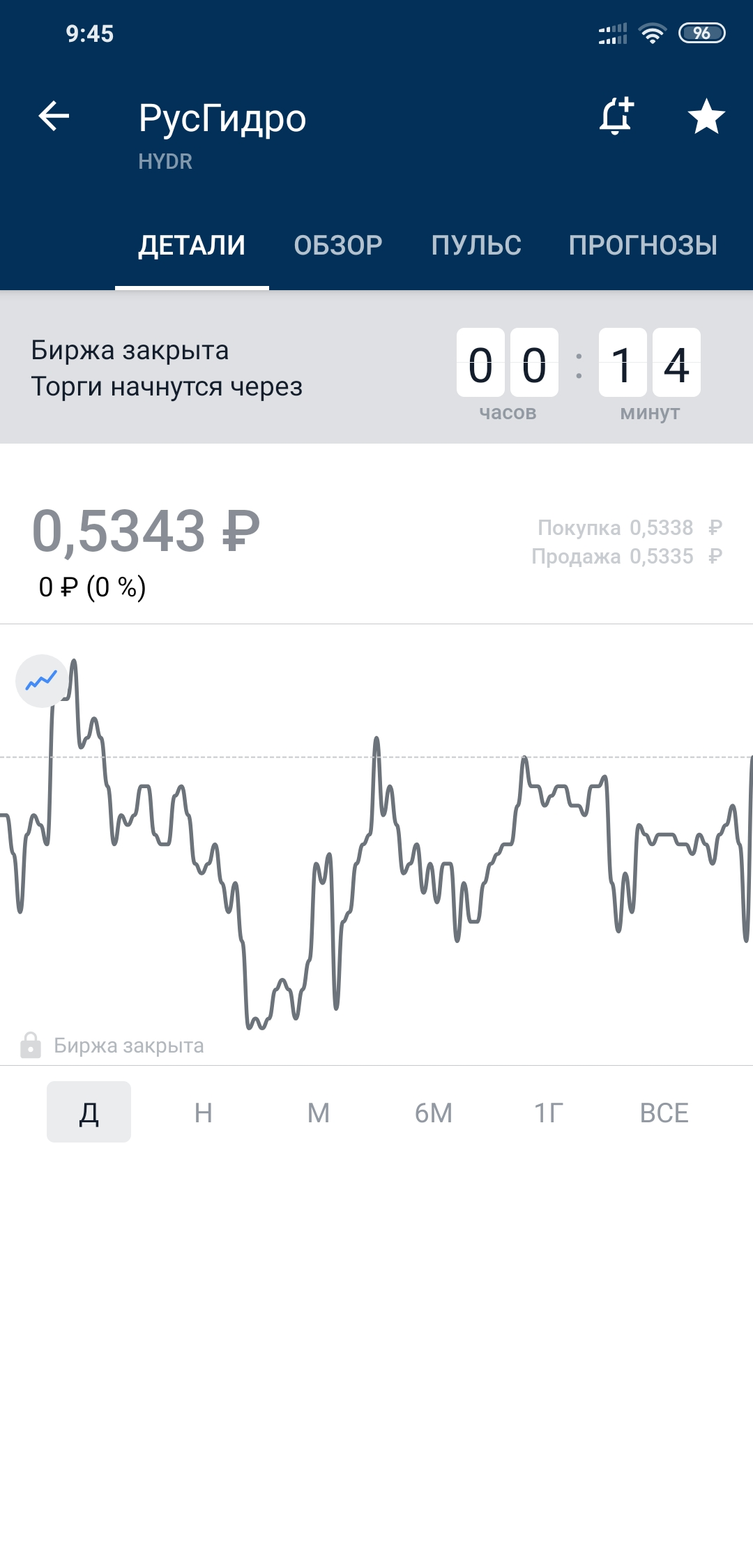Switch to the ОБЗОР tab

338,246
